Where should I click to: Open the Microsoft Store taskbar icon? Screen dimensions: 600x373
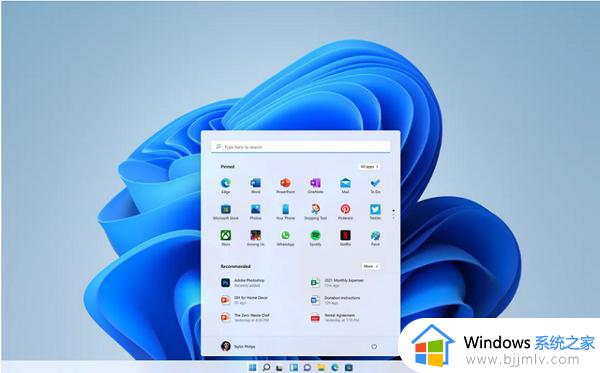pos(349,368)
